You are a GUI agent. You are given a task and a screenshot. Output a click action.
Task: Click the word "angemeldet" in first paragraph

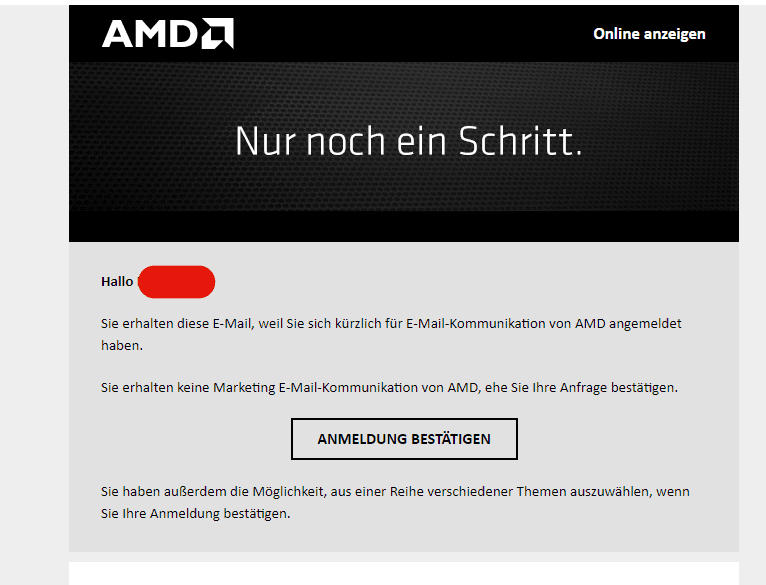645,324
